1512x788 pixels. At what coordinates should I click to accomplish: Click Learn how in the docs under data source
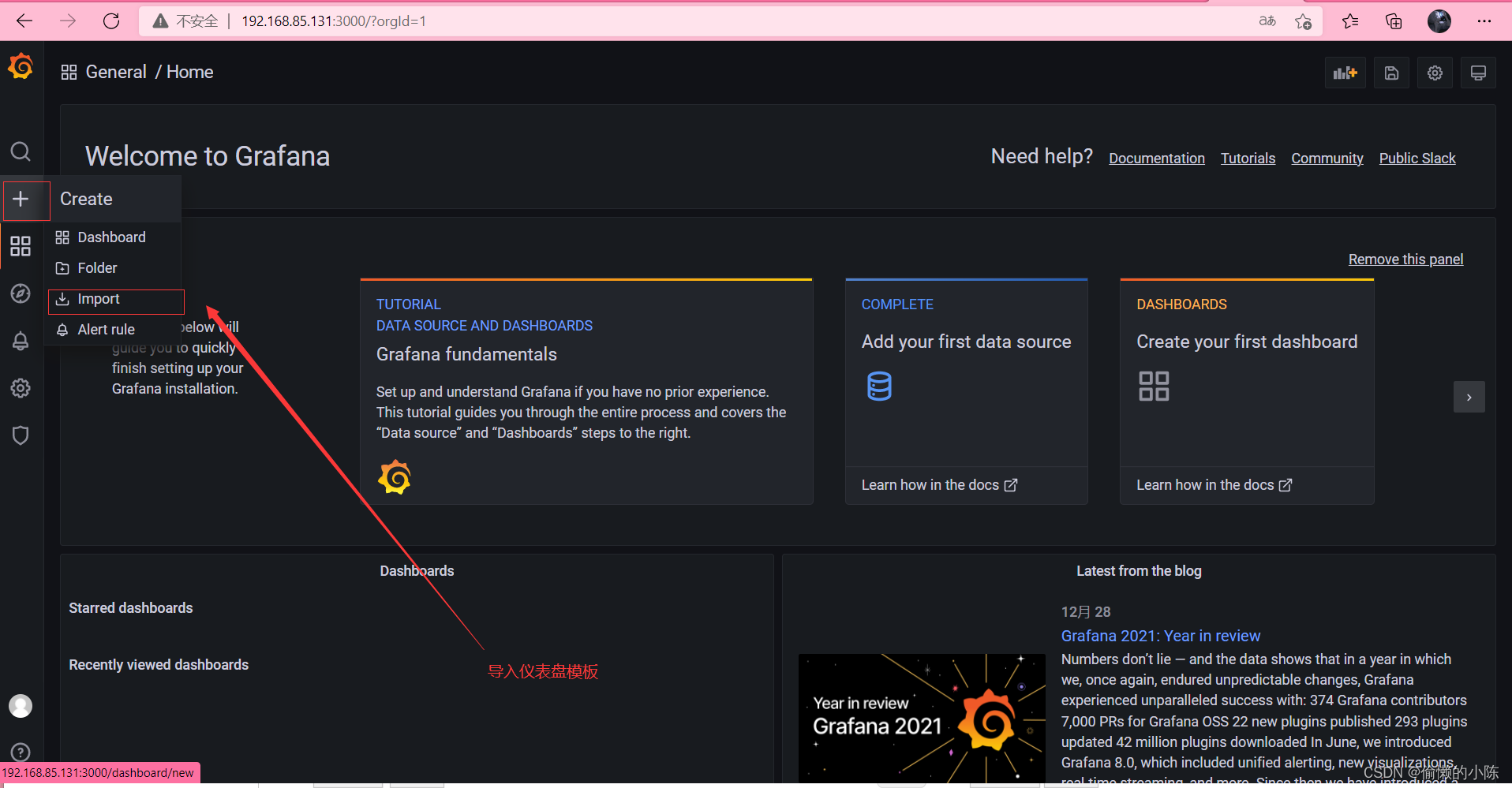pos(939,485)
